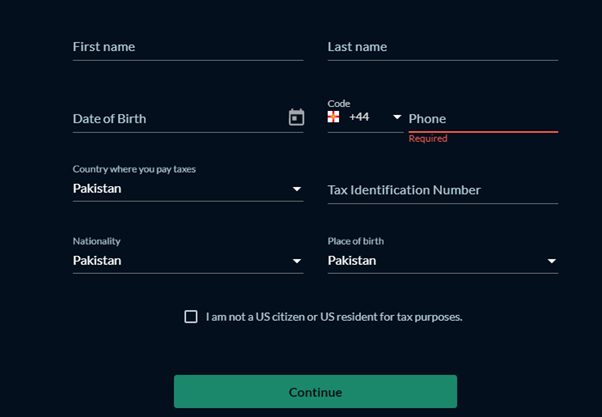602x417 pixels.
Task: Click the +44 country code value
Action: pyautogui.click(x=359, y=117)
